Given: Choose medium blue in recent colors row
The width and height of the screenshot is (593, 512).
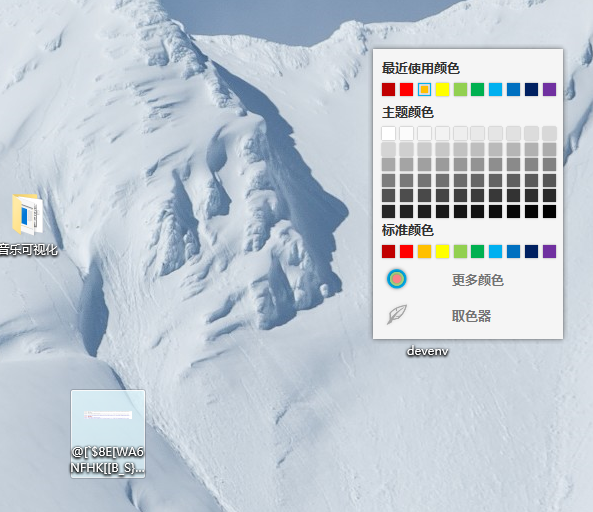Looking at the screenshot, I should (514, 90).
